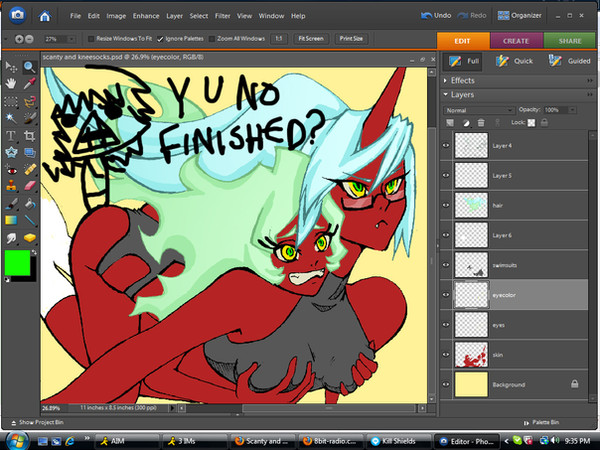Uncheck Ignore Palettes checkbox

[161, 38]
